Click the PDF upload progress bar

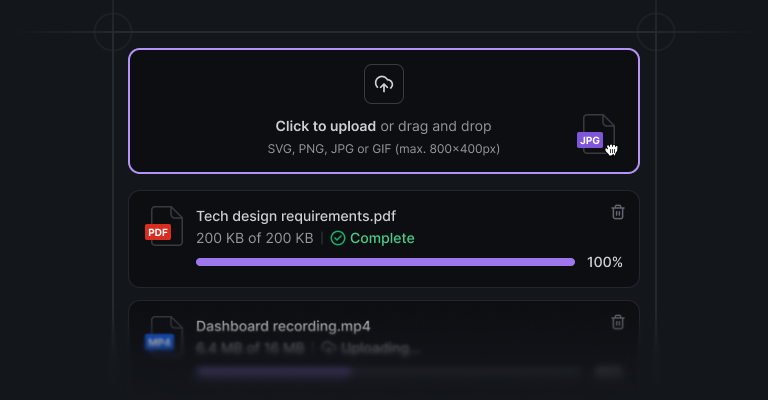point(385,262)
